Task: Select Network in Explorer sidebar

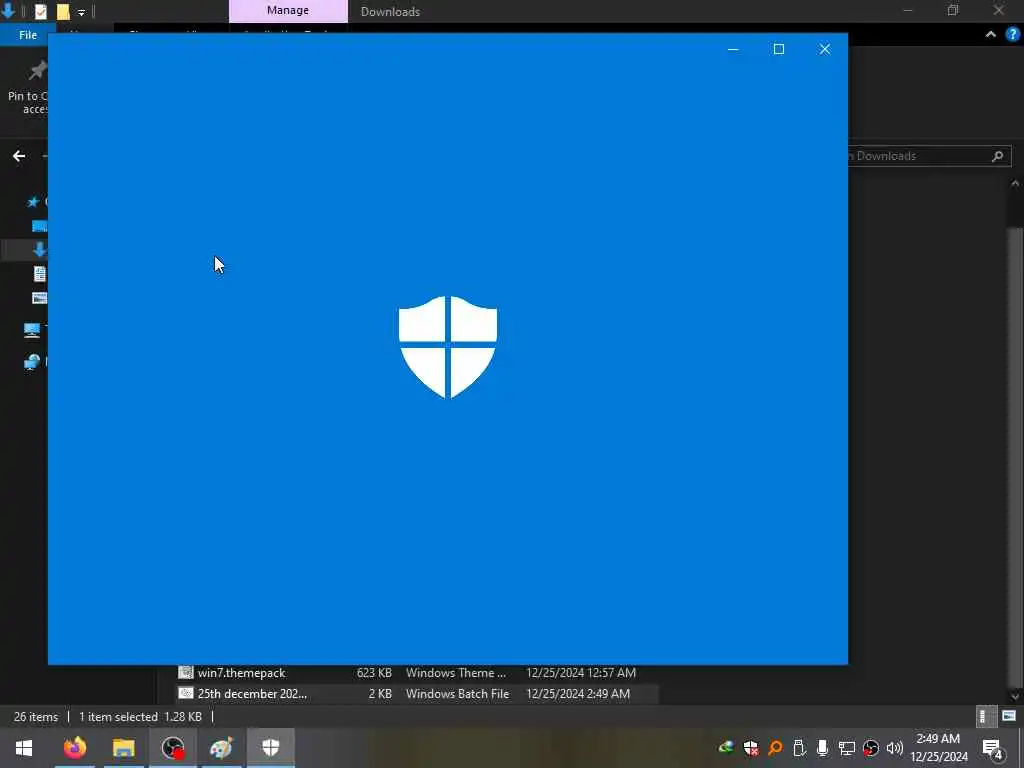Action: click(x=32, y=362)
